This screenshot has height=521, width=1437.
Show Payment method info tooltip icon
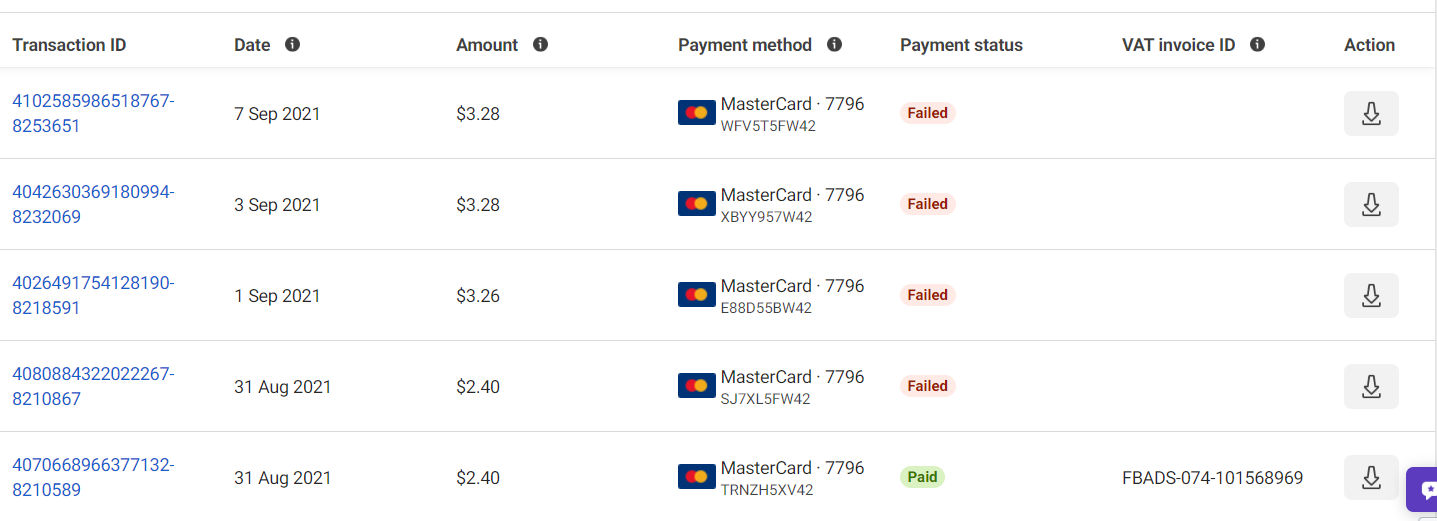(835, 44)
